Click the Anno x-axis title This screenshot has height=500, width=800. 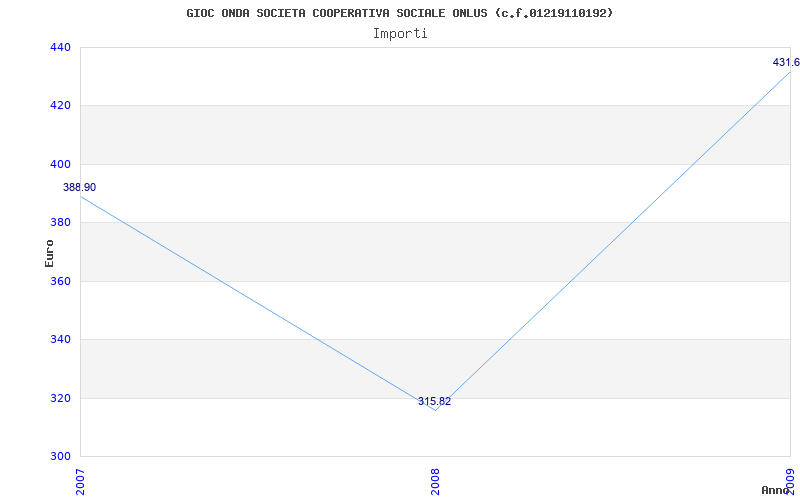pos(776,490)
